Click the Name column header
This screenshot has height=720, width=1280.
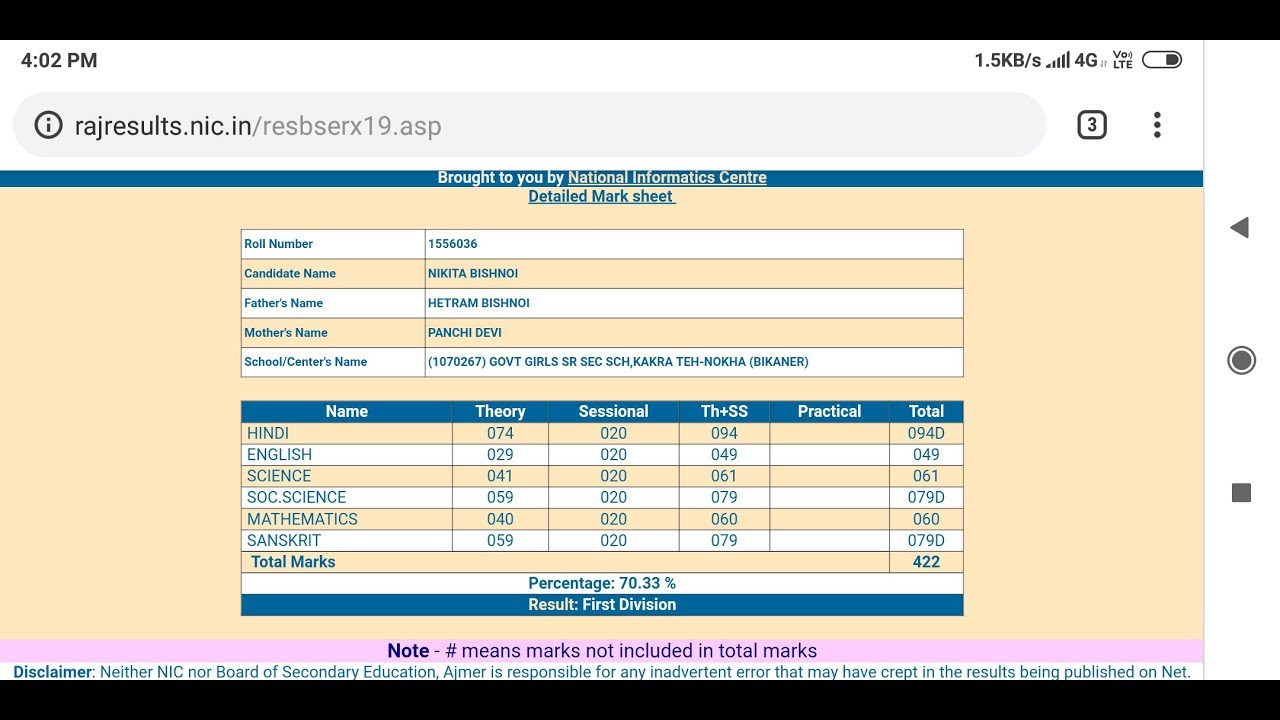[347, 411]
